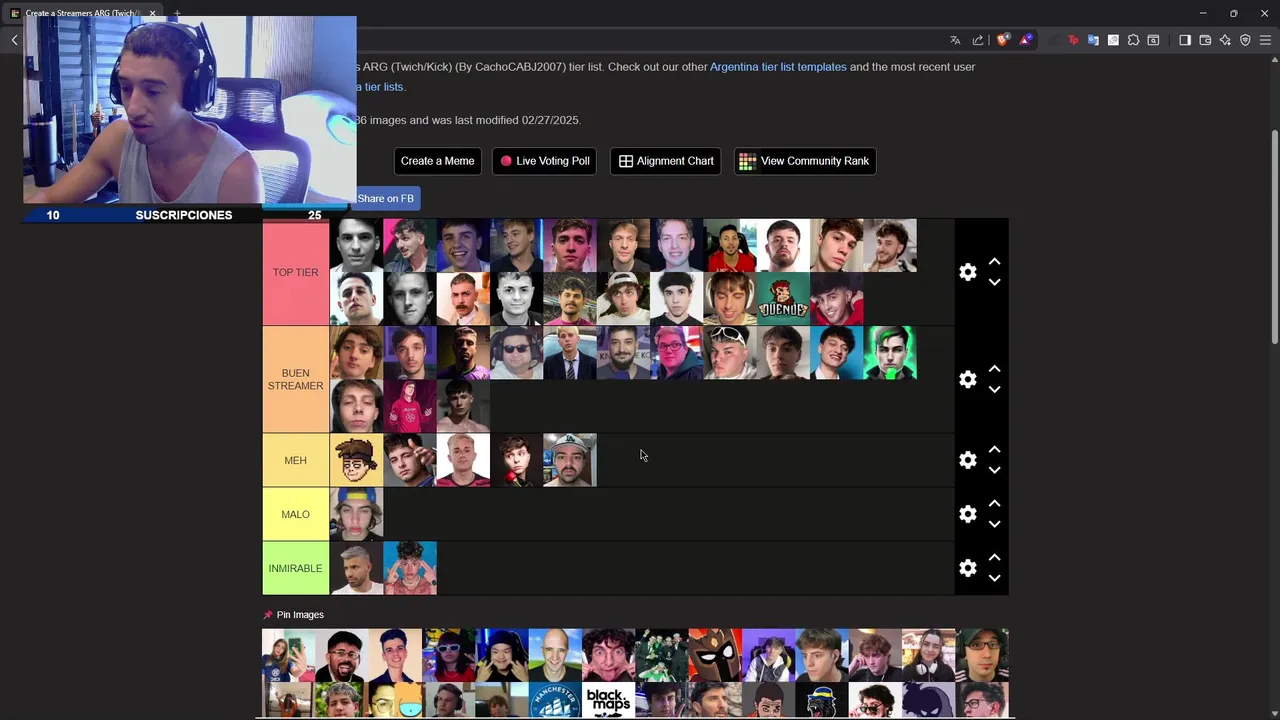The width and height of the screenshot is (1280, 720).
Task: Open the browser hamburger menu
Action: click(x=1265, y=40)
